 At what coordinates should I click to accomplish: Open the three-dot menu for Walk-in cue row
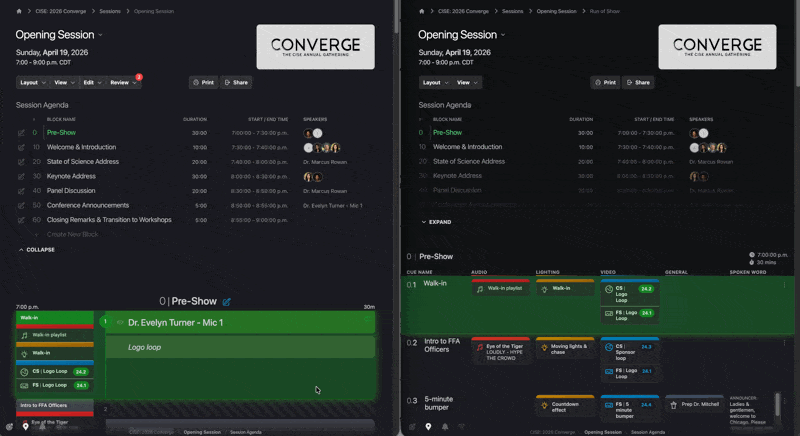[784, 285]
